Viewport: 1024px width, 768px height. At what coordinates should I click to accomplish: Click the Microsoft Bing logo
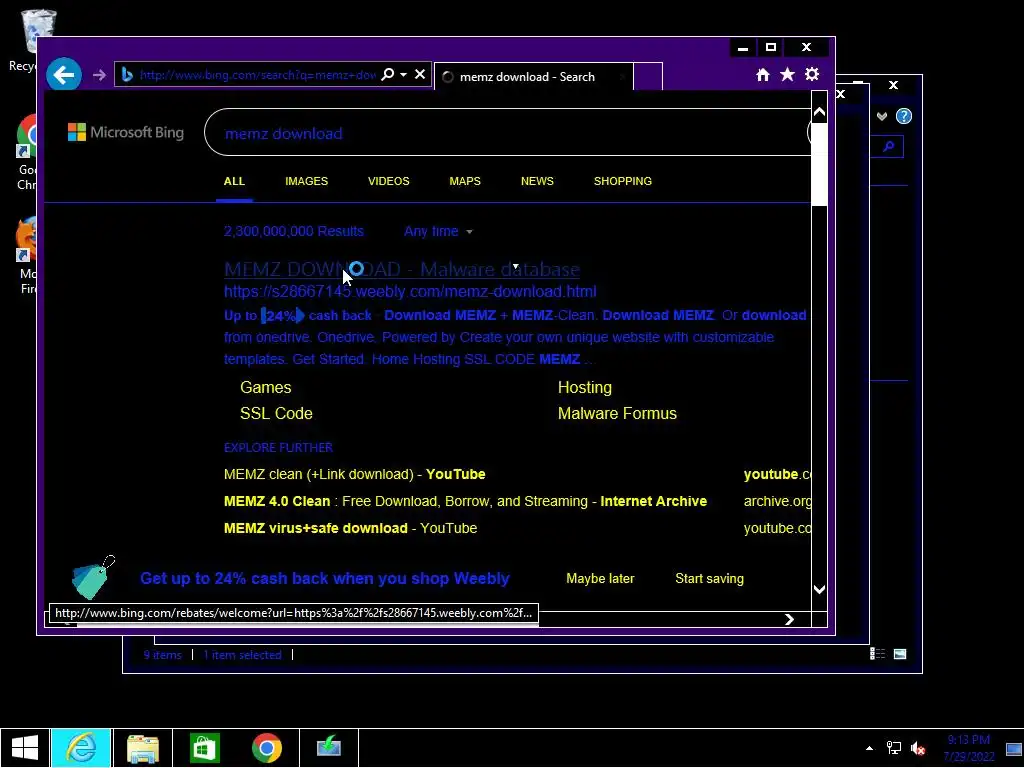(x=126, y=132)
